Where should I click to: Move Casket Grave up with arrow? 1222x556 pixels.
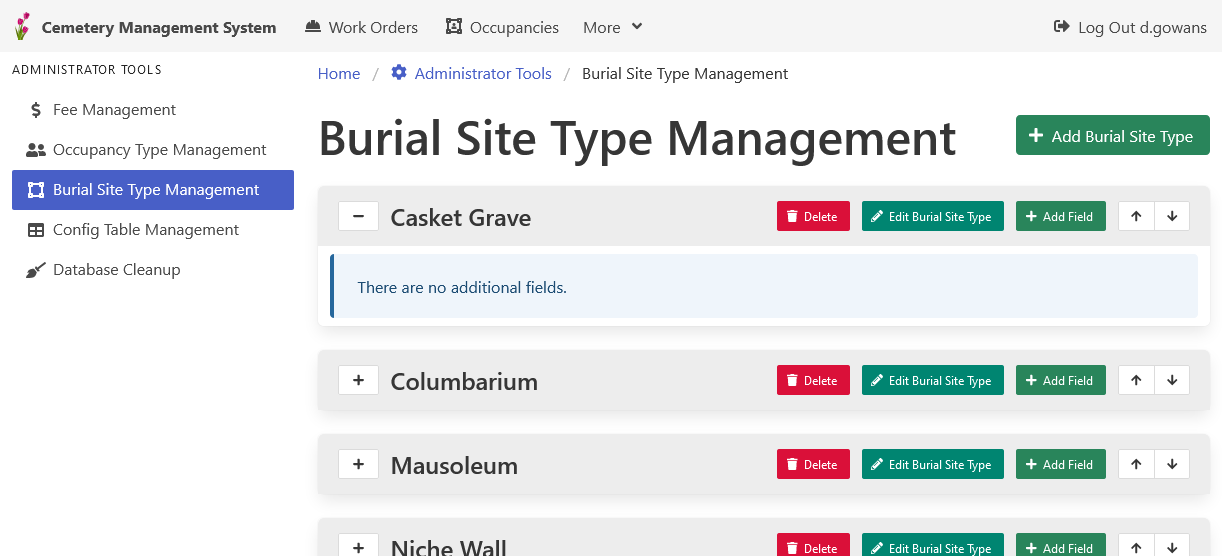[1136, 216]
